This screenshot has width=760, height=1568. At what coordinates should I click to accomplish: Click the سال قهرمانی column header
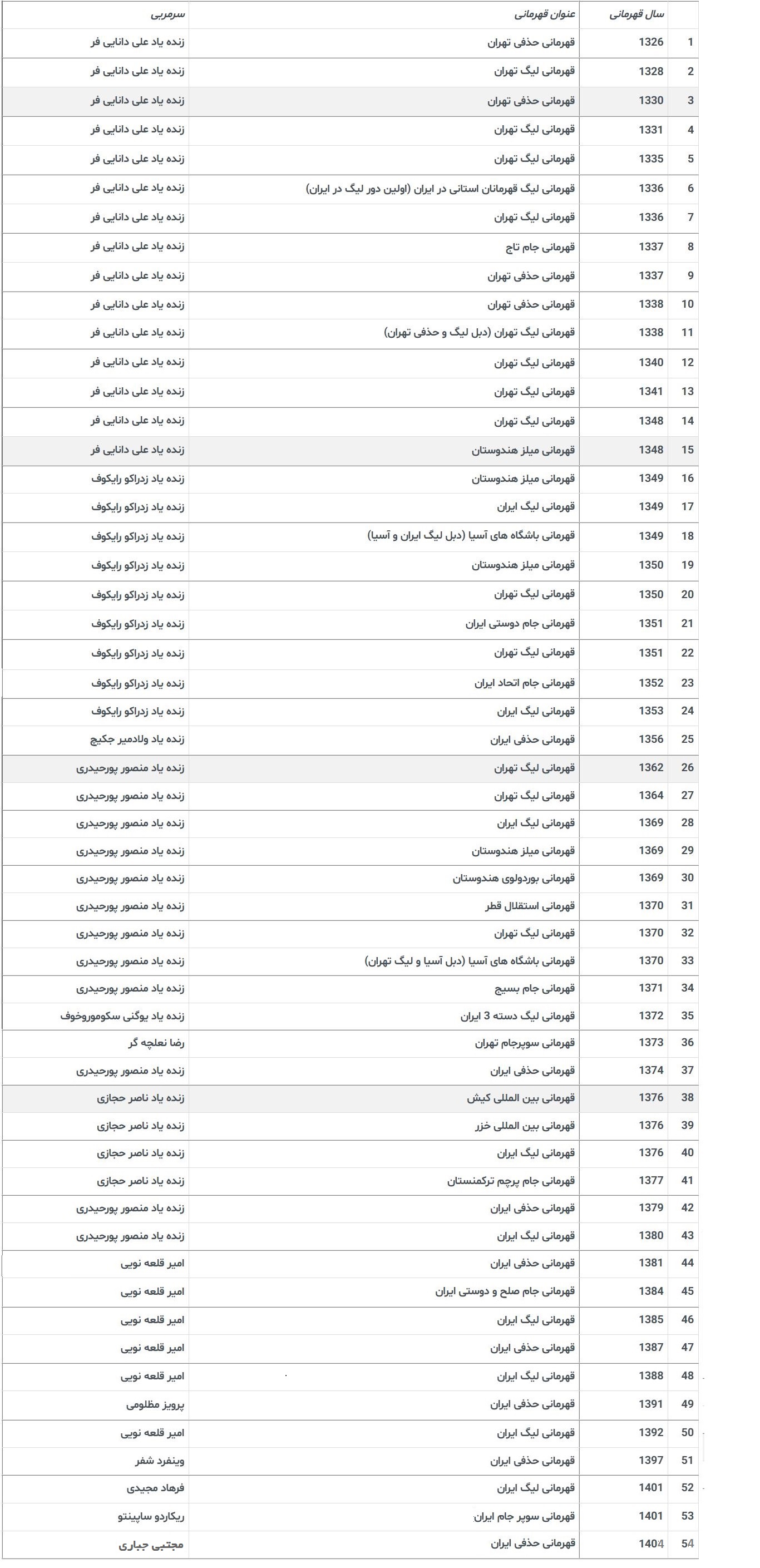(636, 14)
